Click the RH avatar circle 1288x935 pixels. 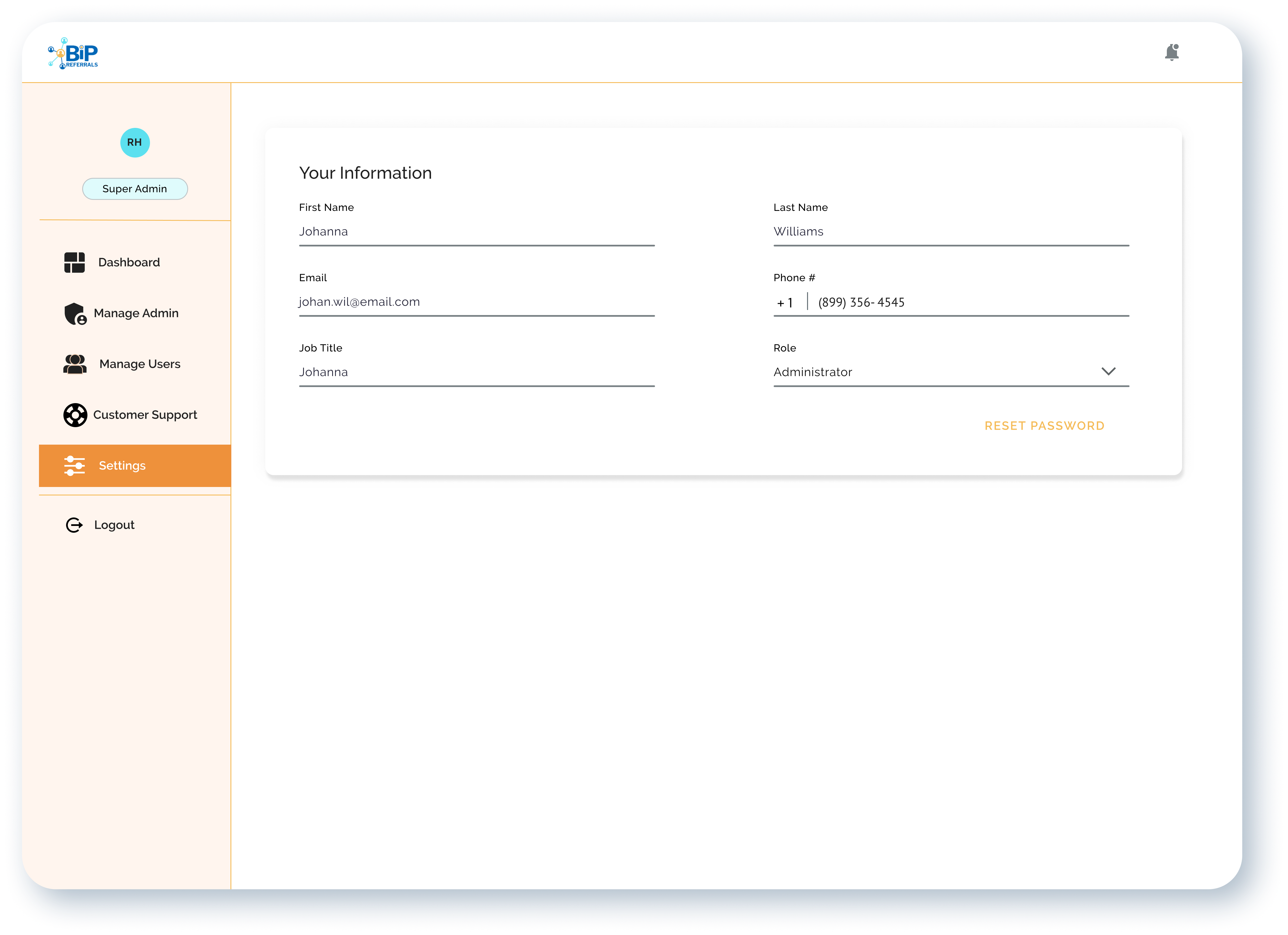point(135,143)
